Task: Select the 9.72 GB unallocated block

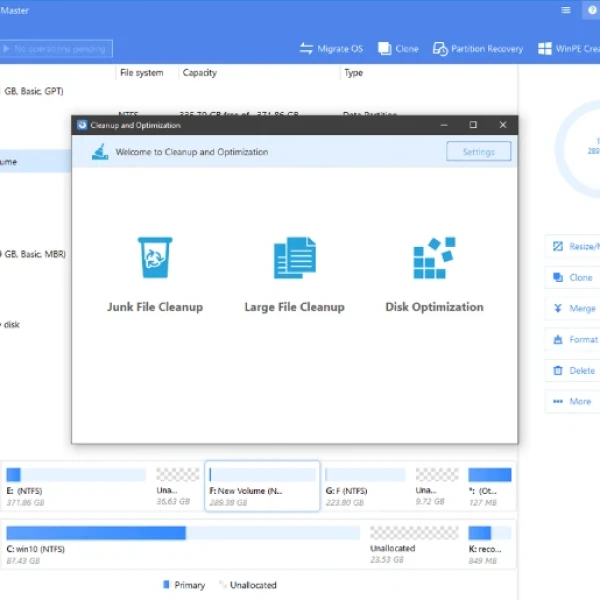Action: [x=437, y=486]
